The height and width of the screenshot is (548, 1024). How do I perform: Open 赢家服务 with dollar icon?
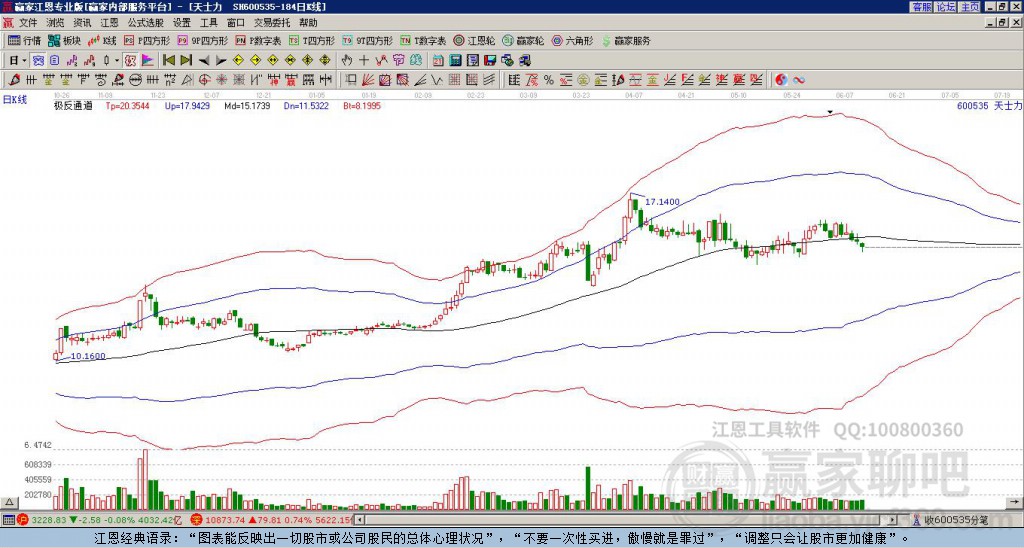[x=626, y=40]
